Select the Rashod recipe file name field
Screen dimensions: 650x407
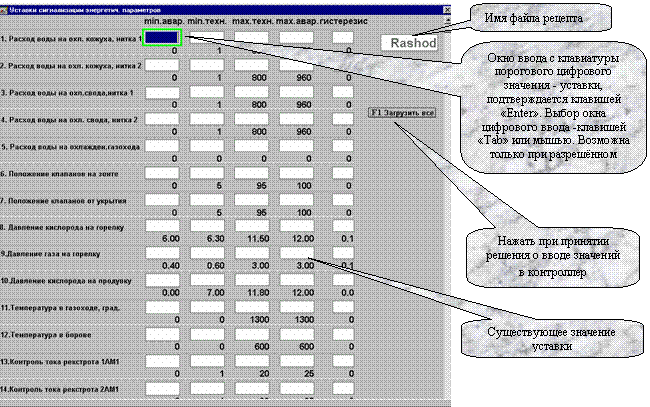409,43
